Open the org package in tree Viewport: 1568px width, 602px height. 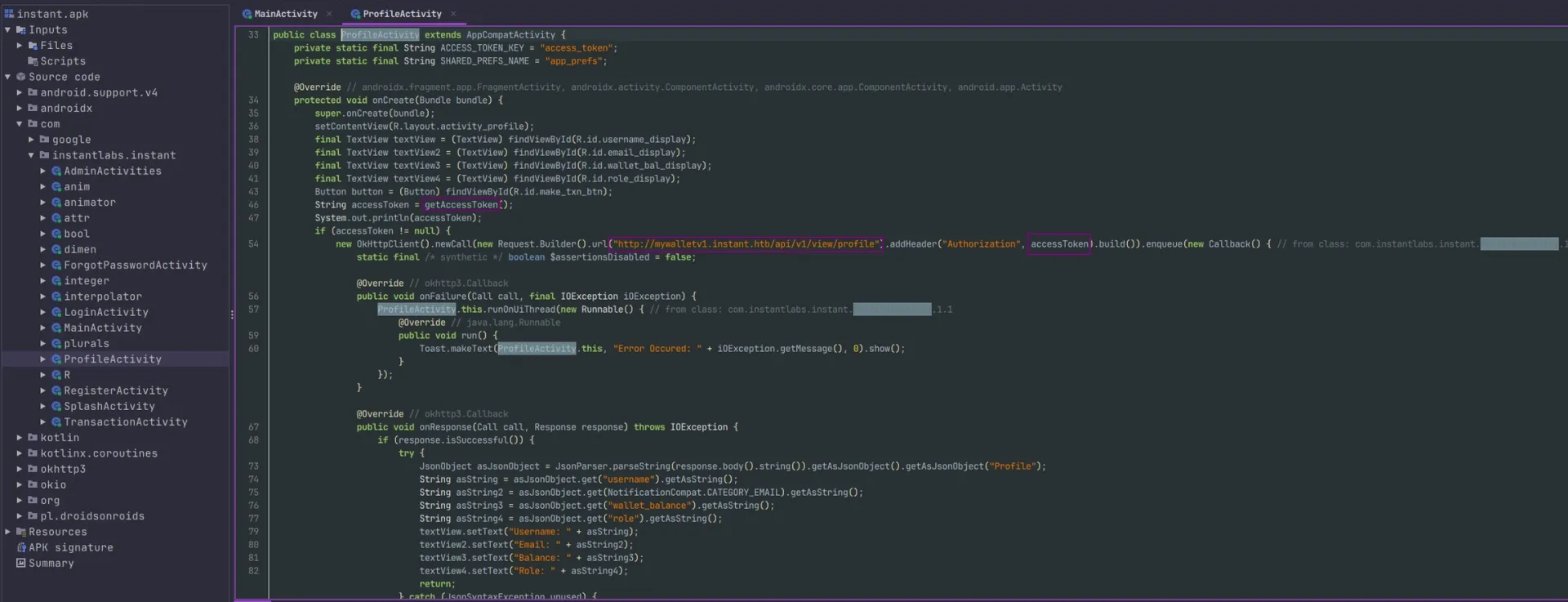[50, 501]
